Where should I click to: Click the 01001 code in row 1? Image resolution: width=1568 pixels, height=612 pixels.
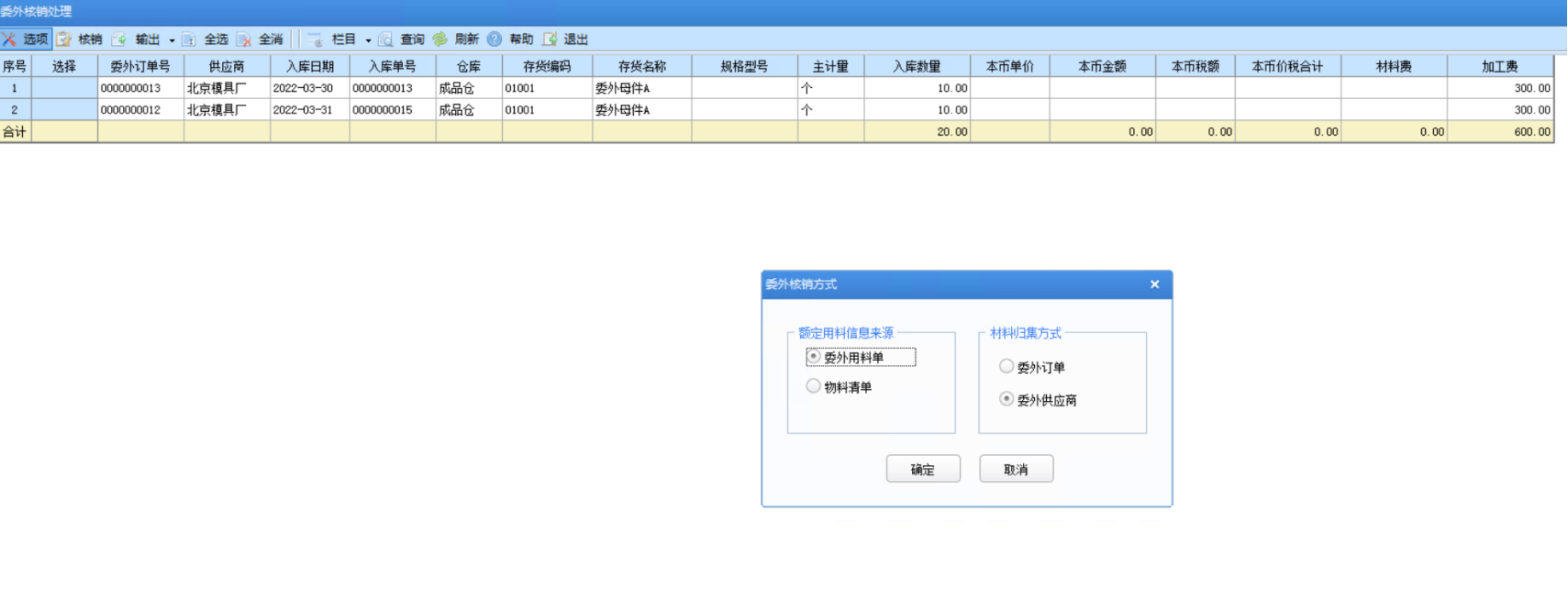click(x=547, y=88)
